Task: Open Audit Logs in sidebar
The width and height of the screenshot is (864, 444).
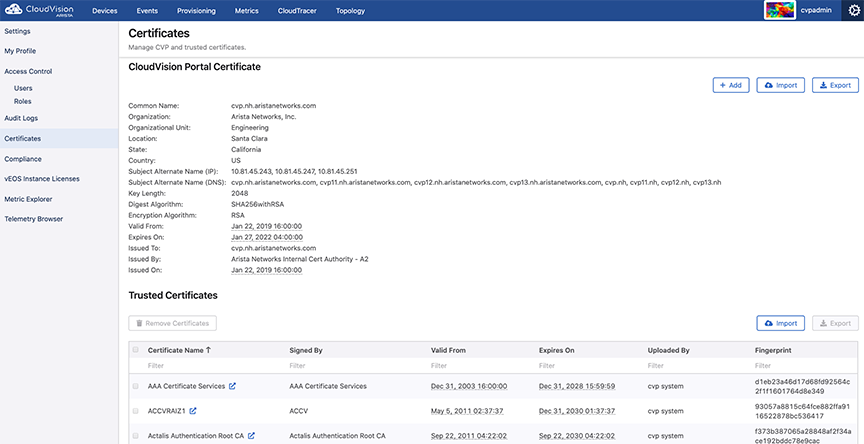Action: point(21,118)
